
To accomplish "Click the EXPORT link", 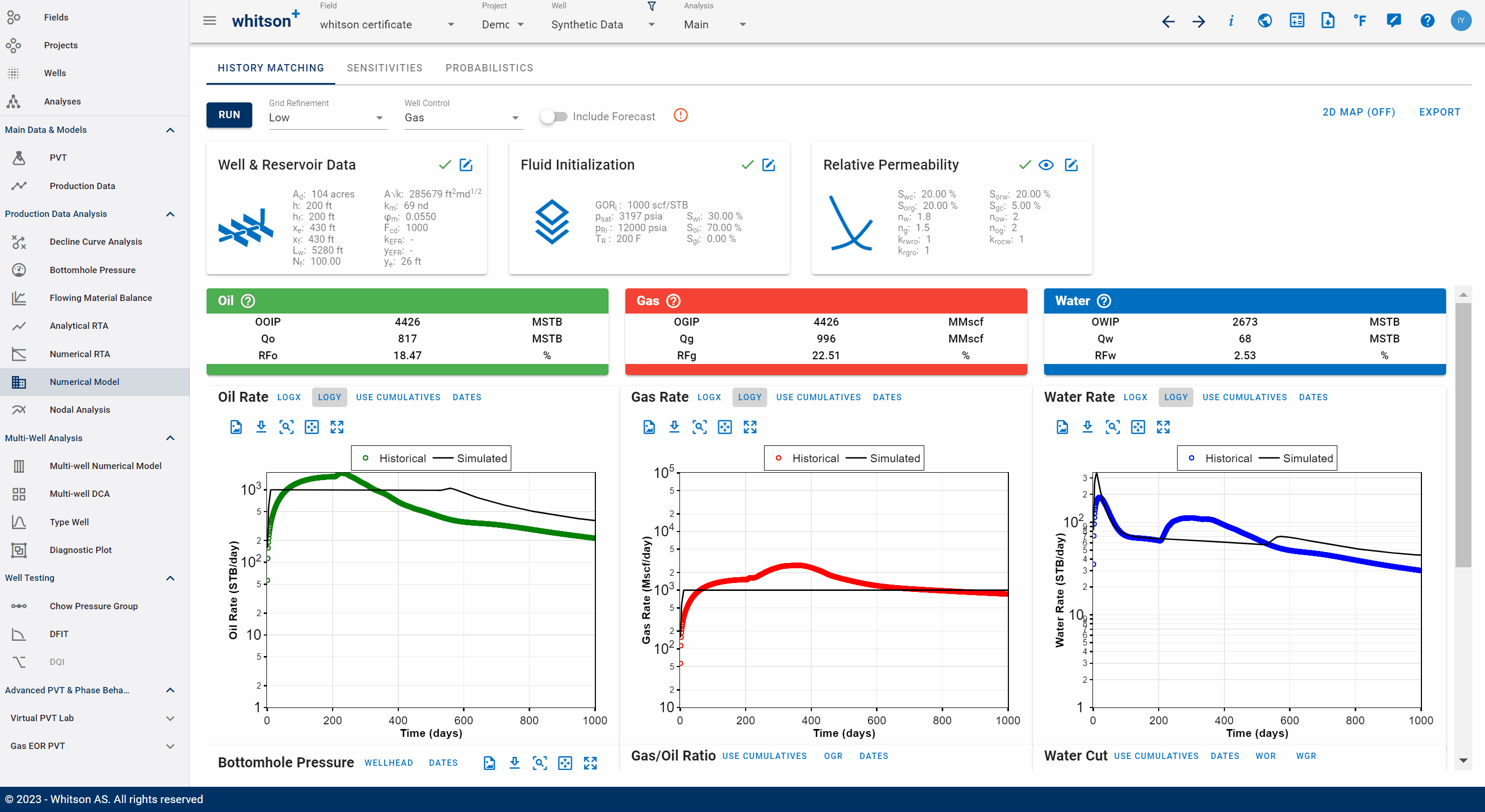I will pos(1439,112).
